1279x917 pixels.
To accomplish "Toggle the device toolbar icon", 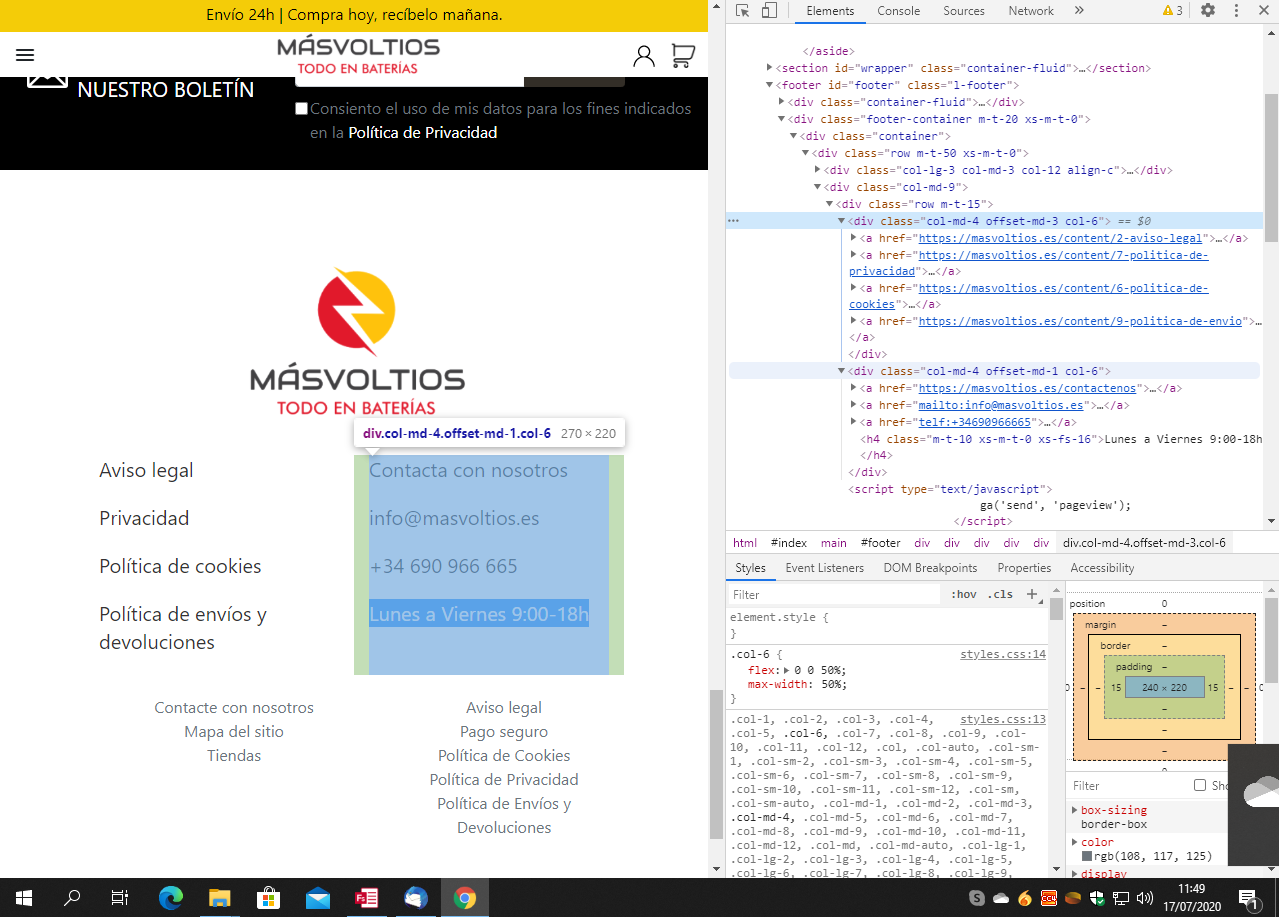I will (769, 11).
